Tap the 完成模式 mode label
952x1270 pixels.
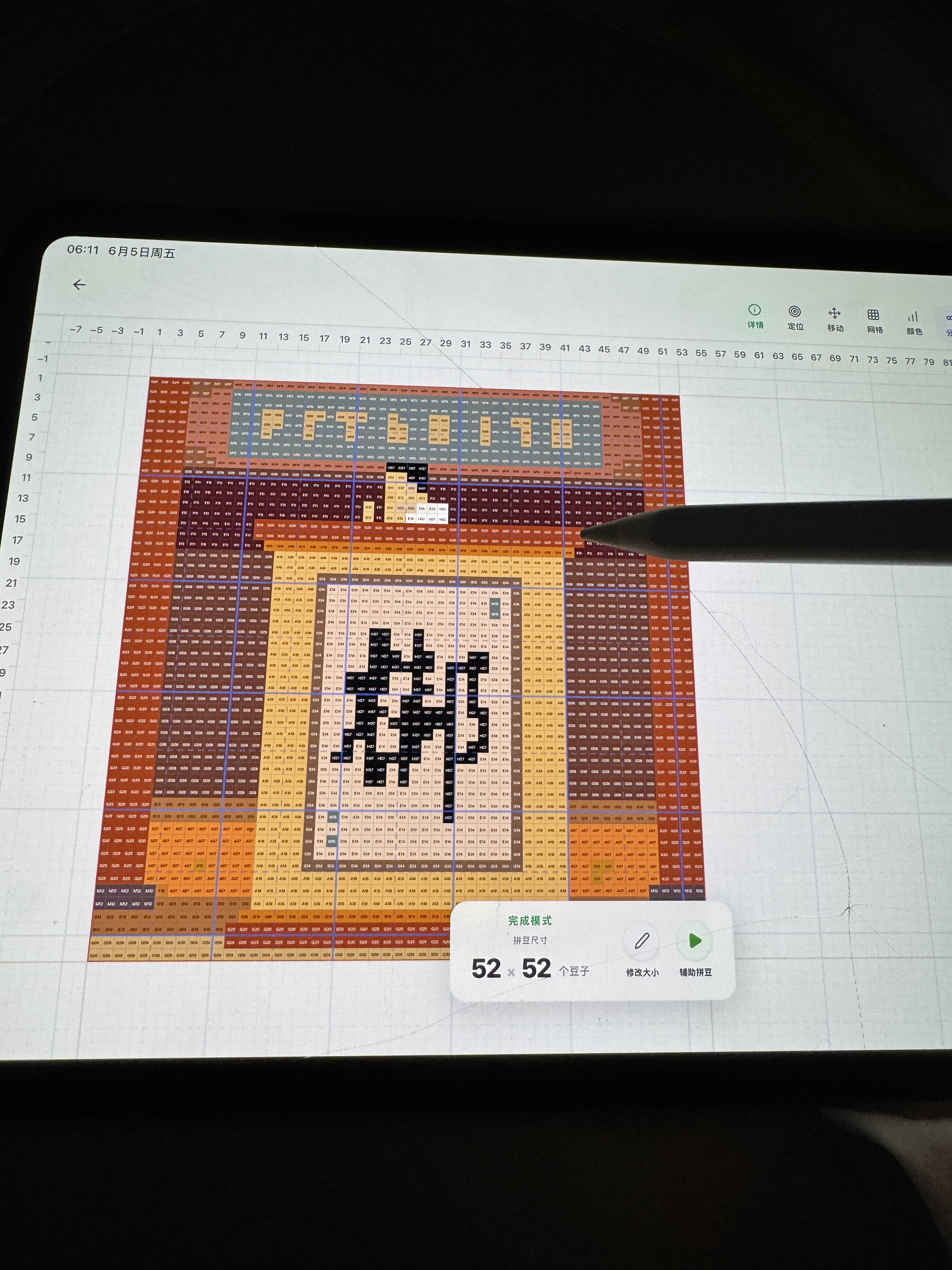tap(530, 920)
